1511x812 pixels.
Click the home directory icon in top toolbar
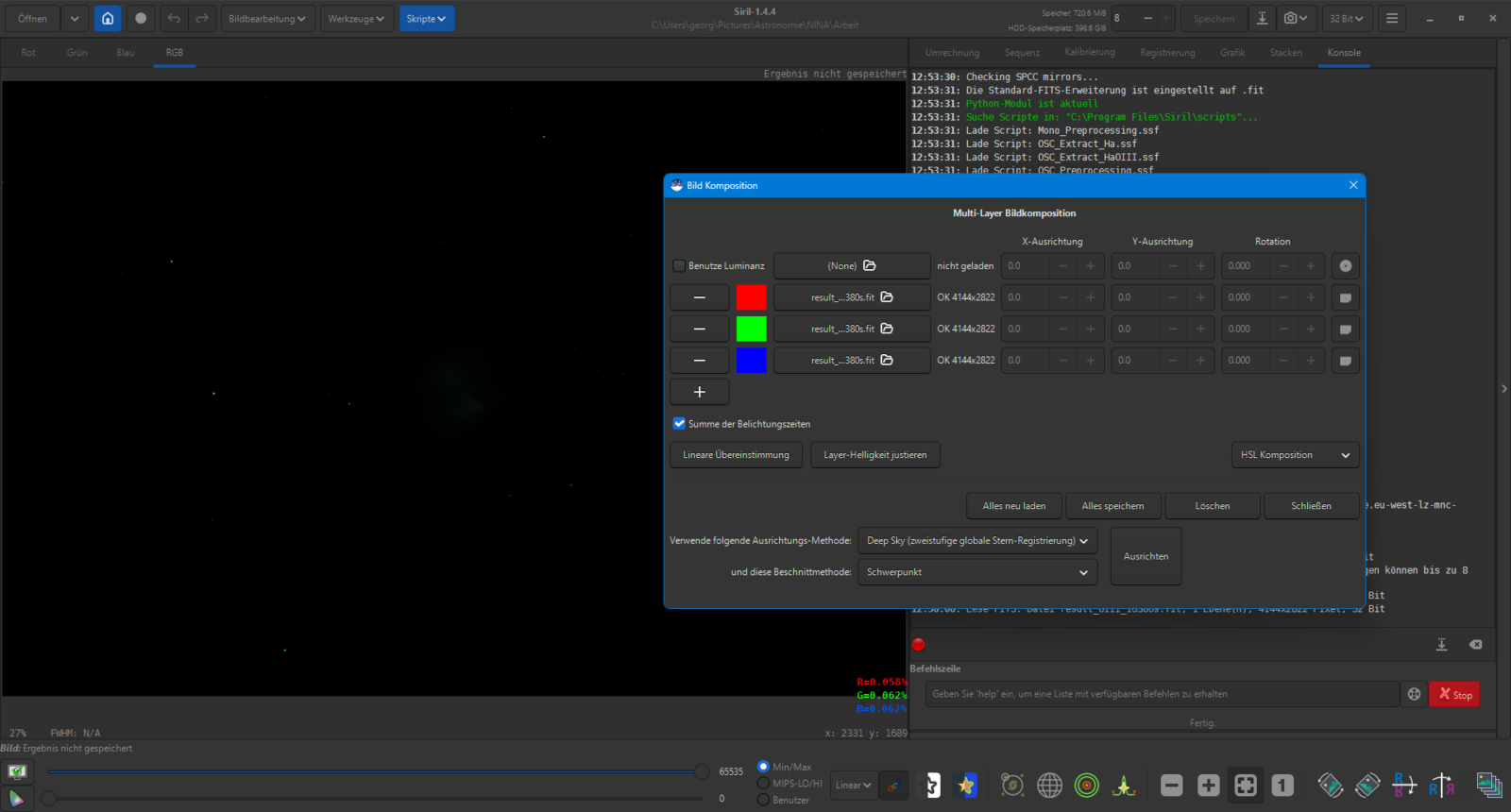pyautogui.click(x=108, y=19)
